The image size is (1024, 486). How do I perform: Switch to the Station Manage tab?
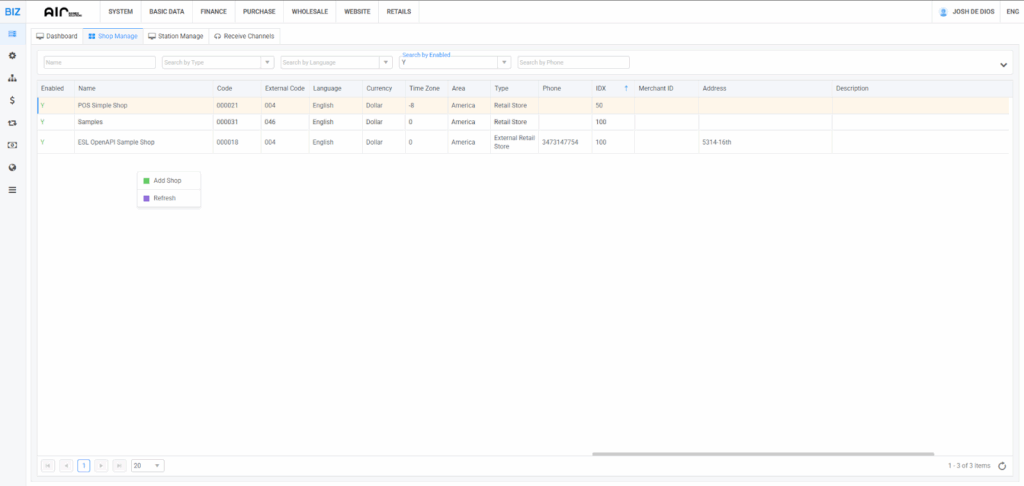tap(175, 36)
